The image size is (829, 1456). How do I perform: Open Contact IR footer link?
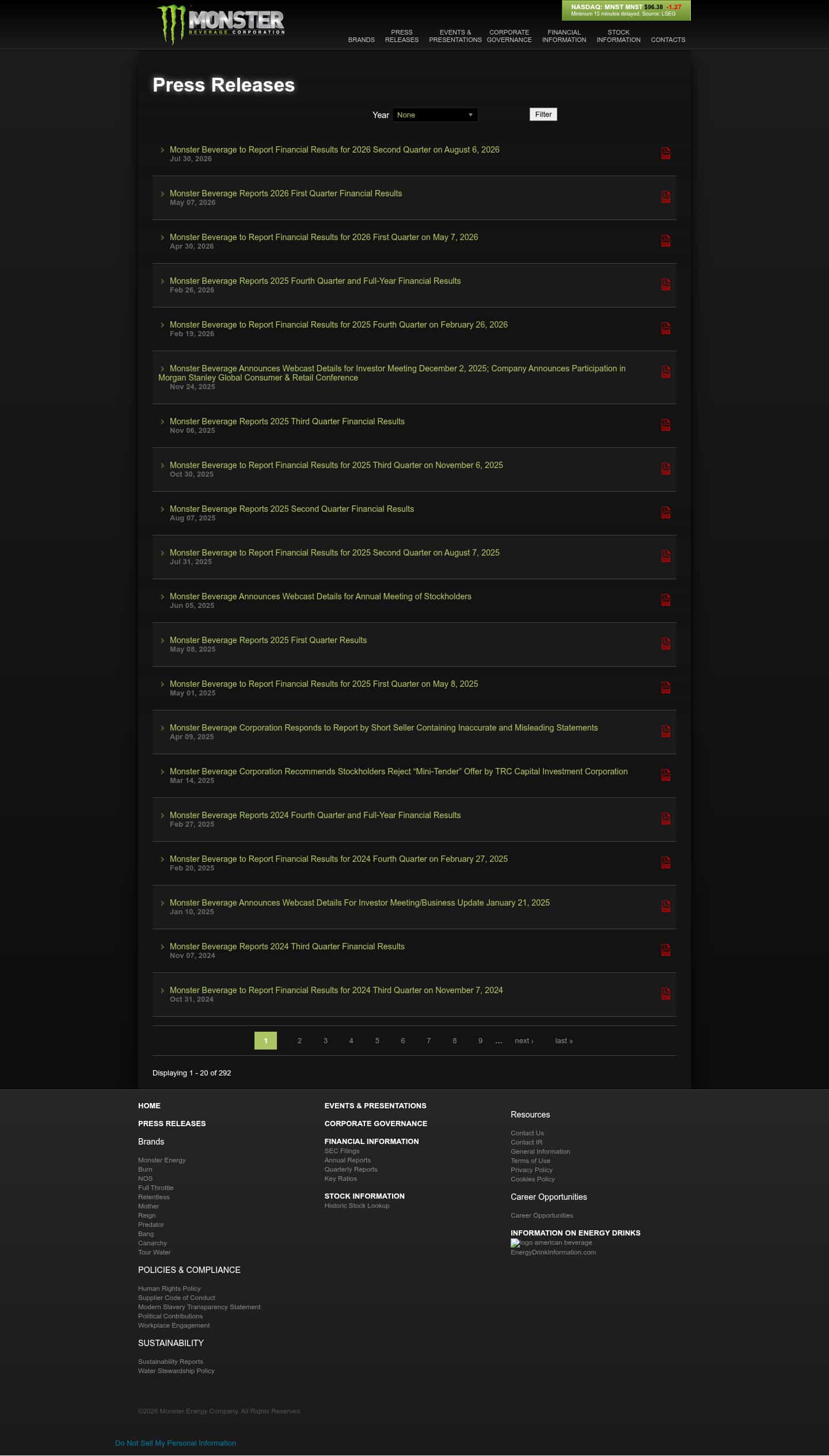pyautogui.click(x=526, y=1142)
